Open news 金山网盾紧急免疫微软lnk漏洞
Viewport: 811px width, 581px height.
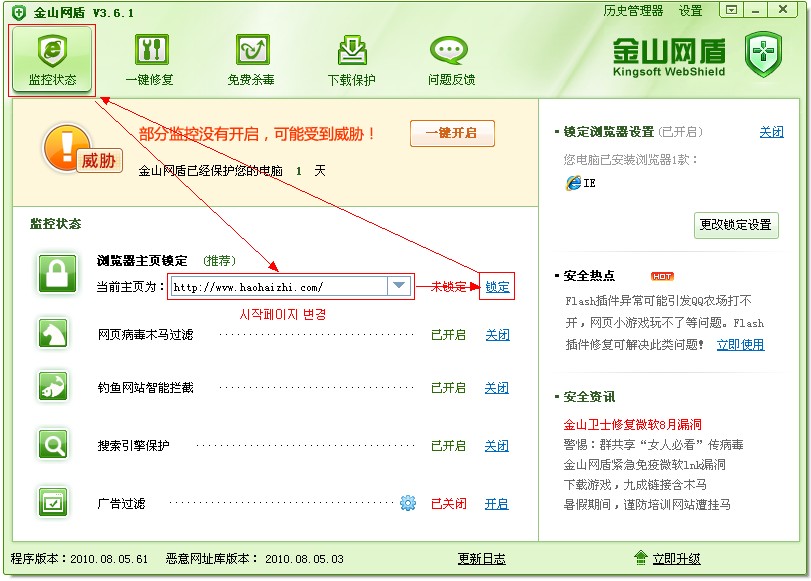(x=644, y=465)
